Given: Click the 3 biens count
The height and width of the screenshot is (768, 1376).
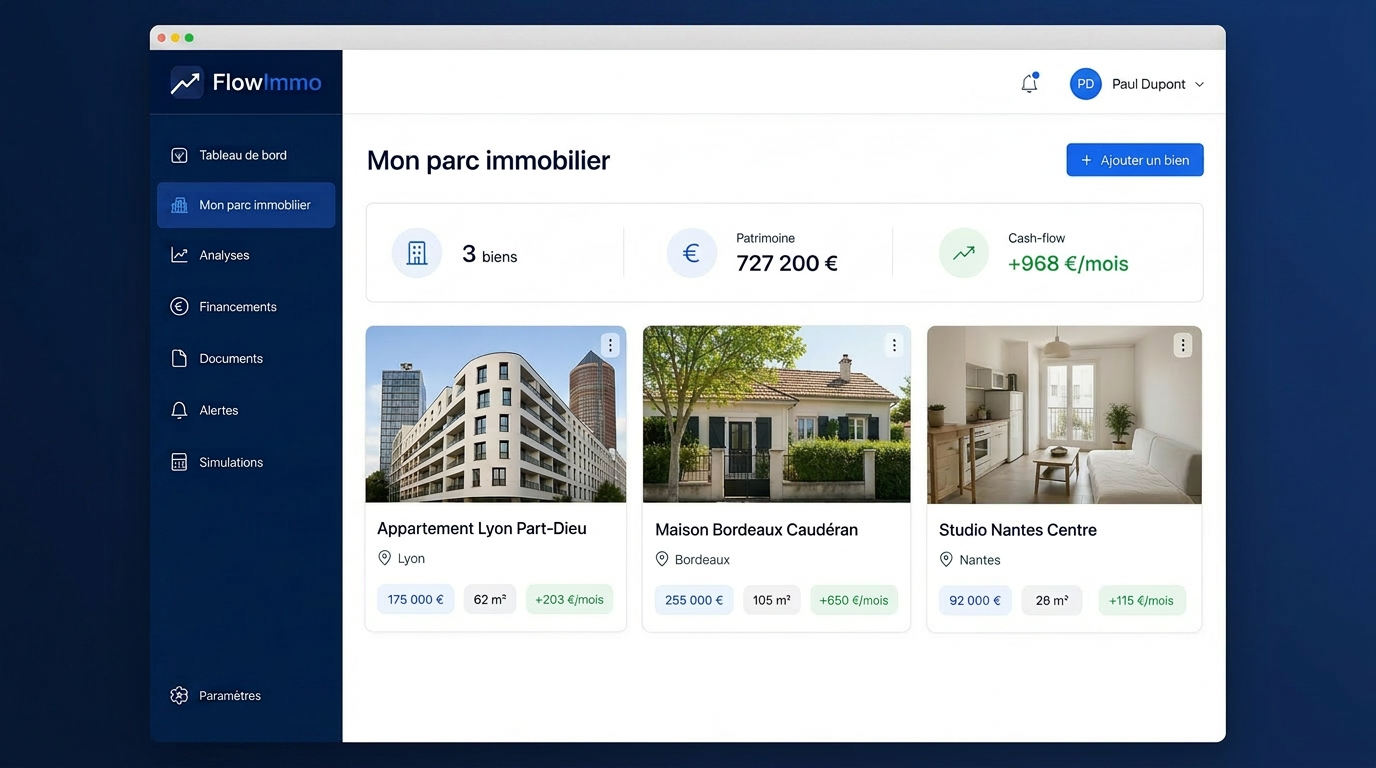Looking at the screenshot, I should click(x=490, y=255).
